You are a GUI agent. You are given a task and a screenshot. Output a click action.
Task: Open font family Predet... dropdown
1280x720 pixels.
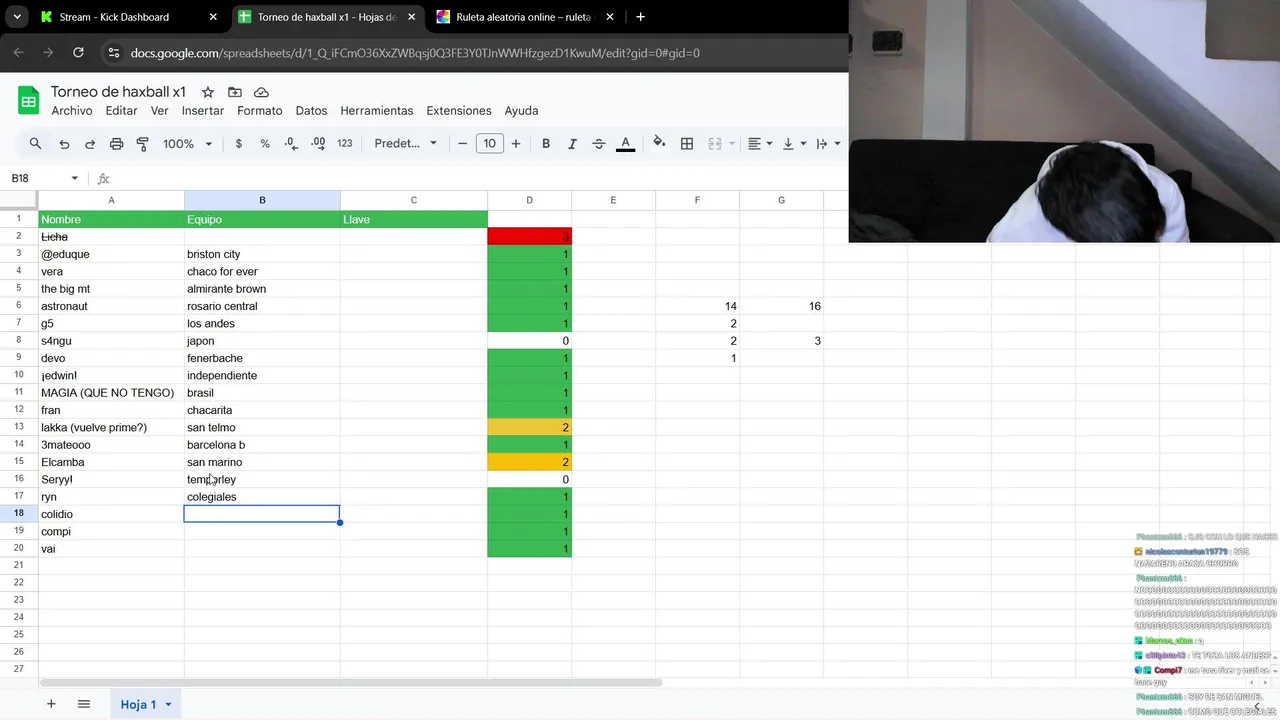[x=405, y=144]
